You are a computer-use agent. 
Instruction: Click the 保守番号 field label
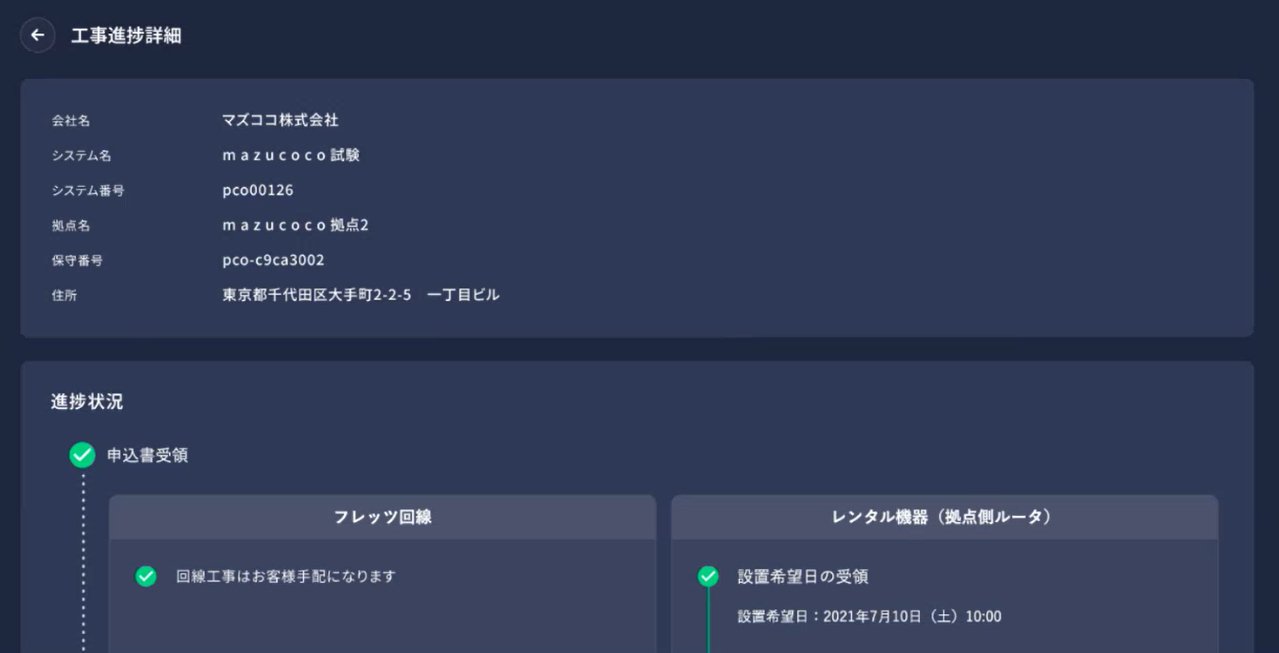pyautogui.click(x=77, y=260)
